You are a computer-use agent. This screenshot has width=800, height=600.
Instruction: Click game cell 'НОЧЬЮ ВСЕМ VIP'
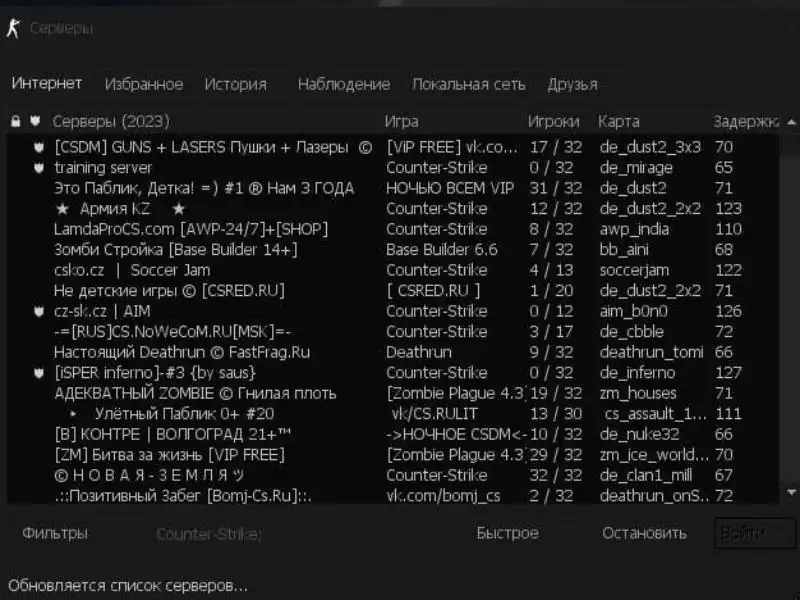click(450, 188)
